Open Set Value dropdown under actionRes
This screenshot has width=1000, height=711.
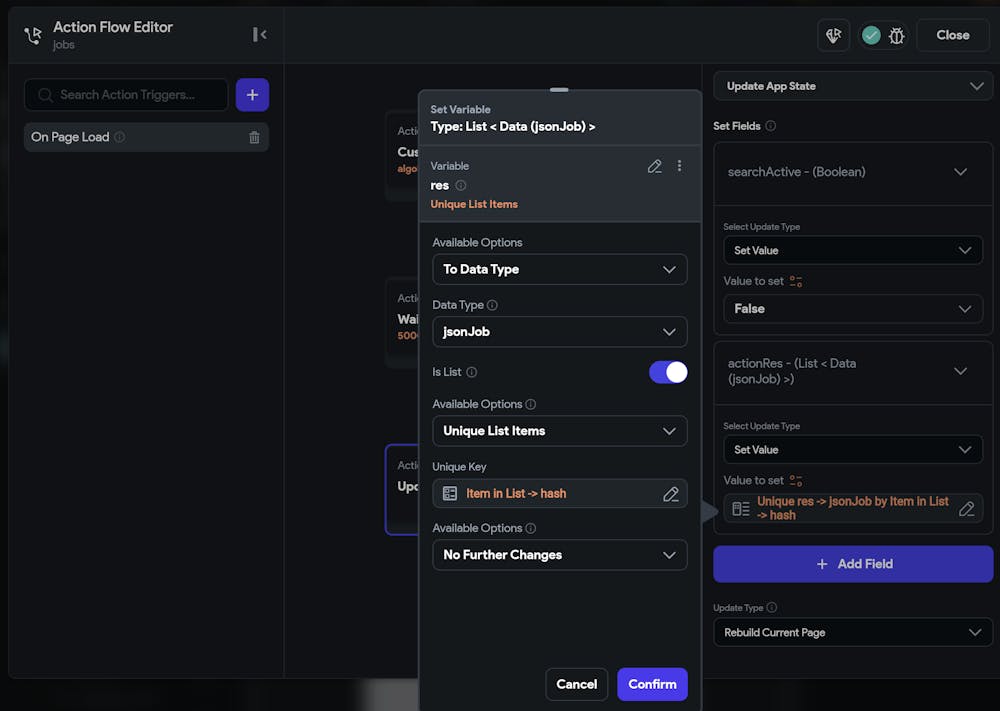(853, 450)
